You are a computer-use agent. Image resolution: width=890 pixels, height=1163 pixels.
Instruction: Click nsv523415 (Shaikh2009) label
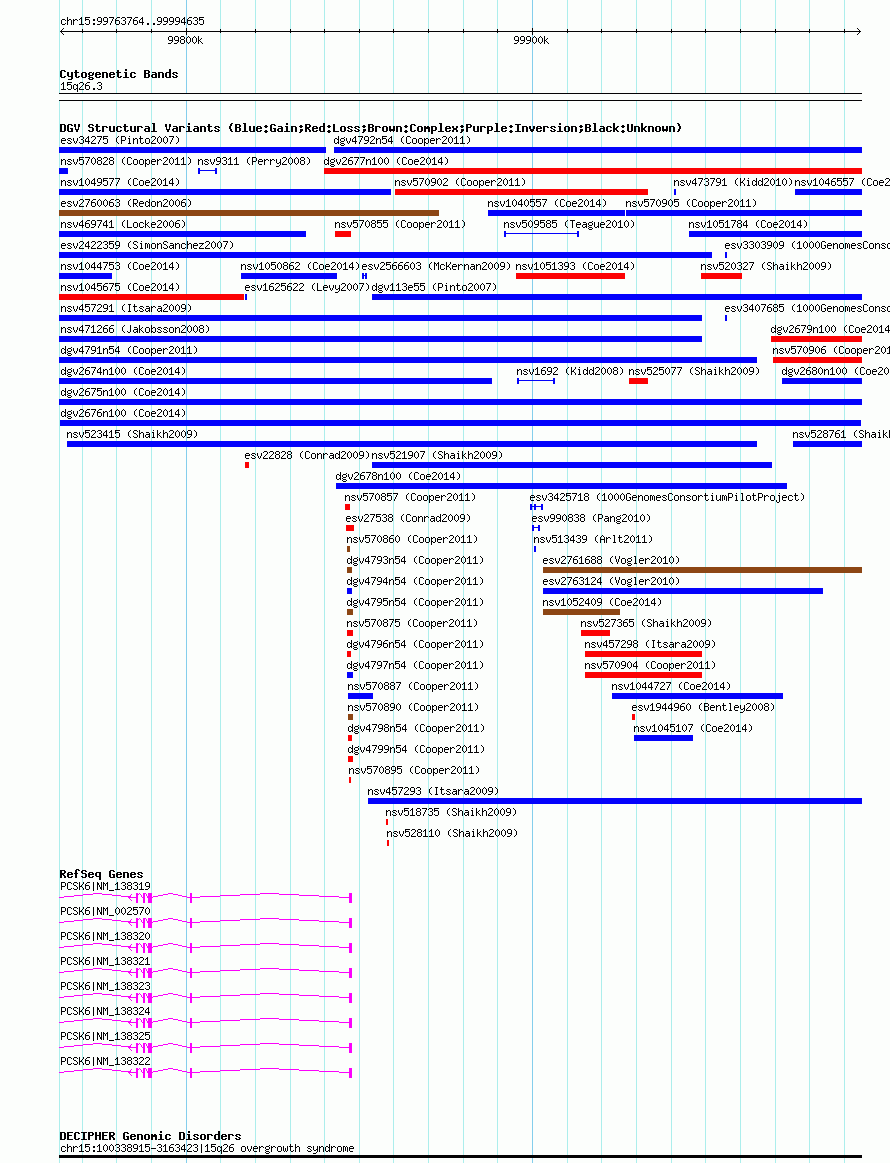pyautogui.click(x=132, y=434)
